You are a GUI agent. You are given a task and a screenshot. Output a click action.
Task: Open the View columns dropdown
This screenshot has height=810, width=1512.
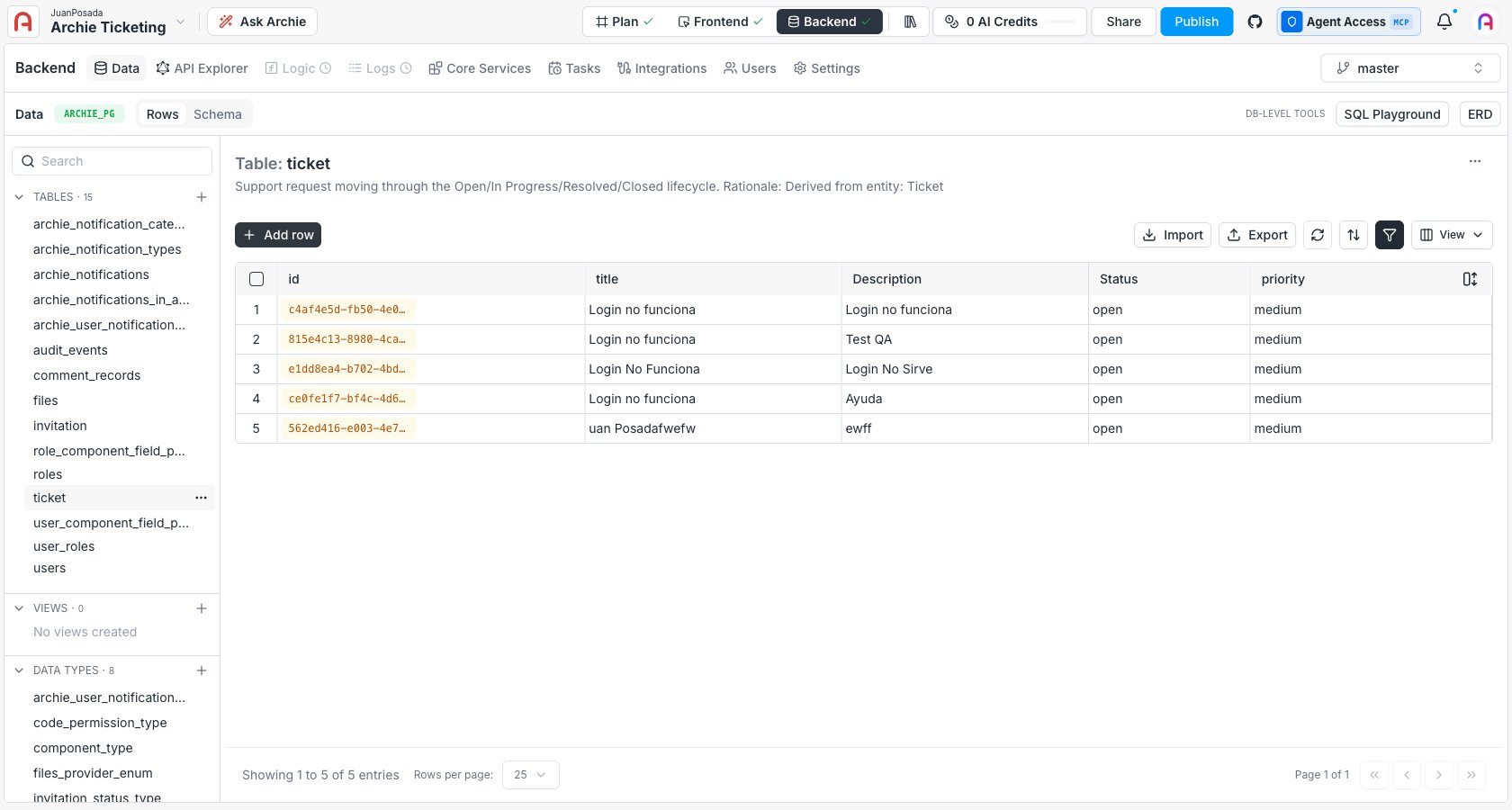pos(1452,235)
